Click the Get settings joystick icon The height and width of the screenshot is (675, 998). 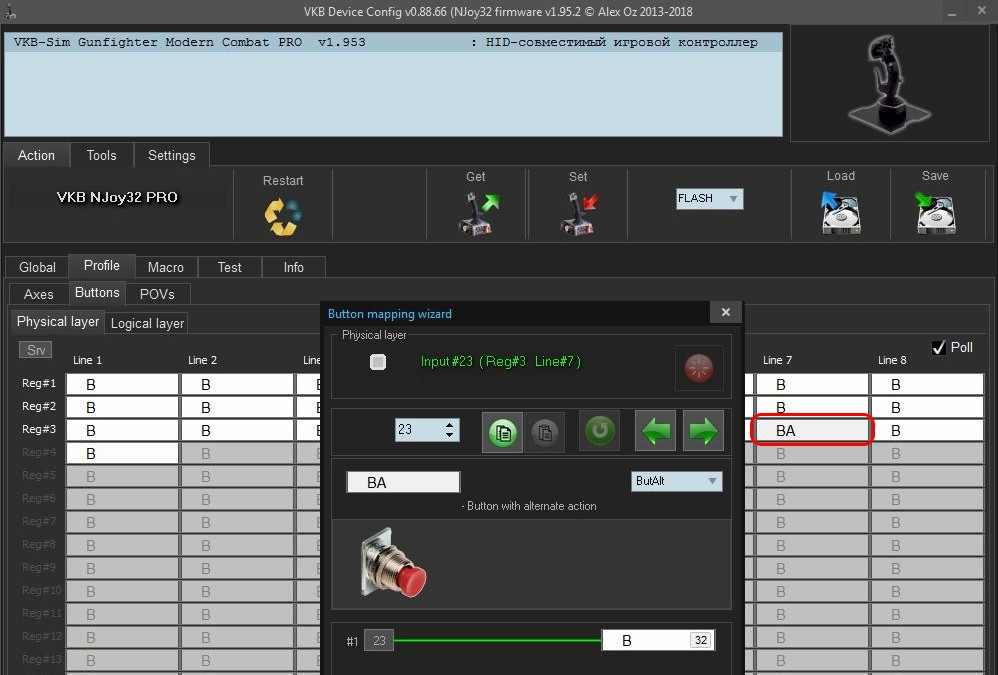[478, 214]
